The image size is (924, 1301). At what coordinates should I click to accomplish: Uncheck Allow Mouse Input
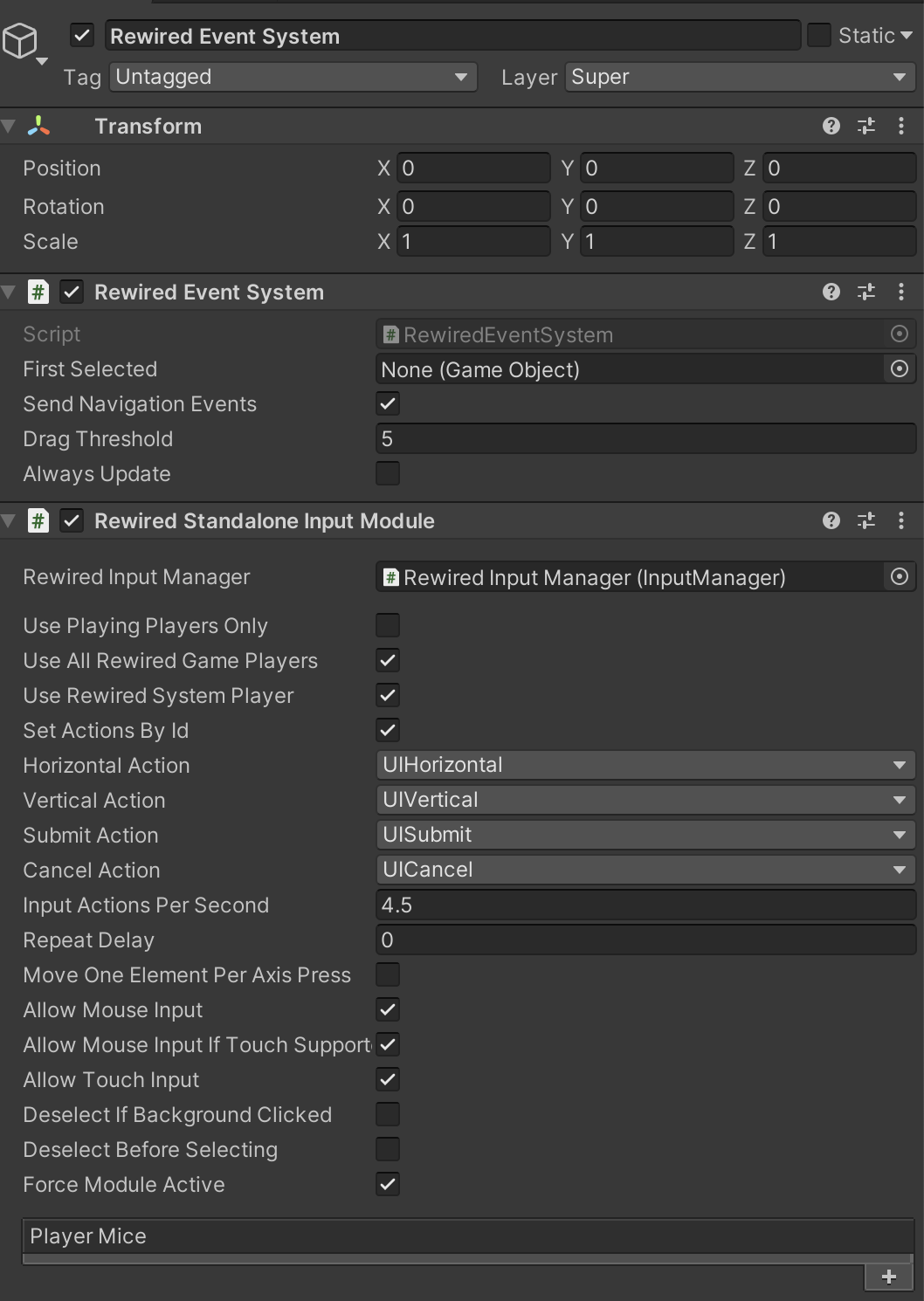point(388,1009)
